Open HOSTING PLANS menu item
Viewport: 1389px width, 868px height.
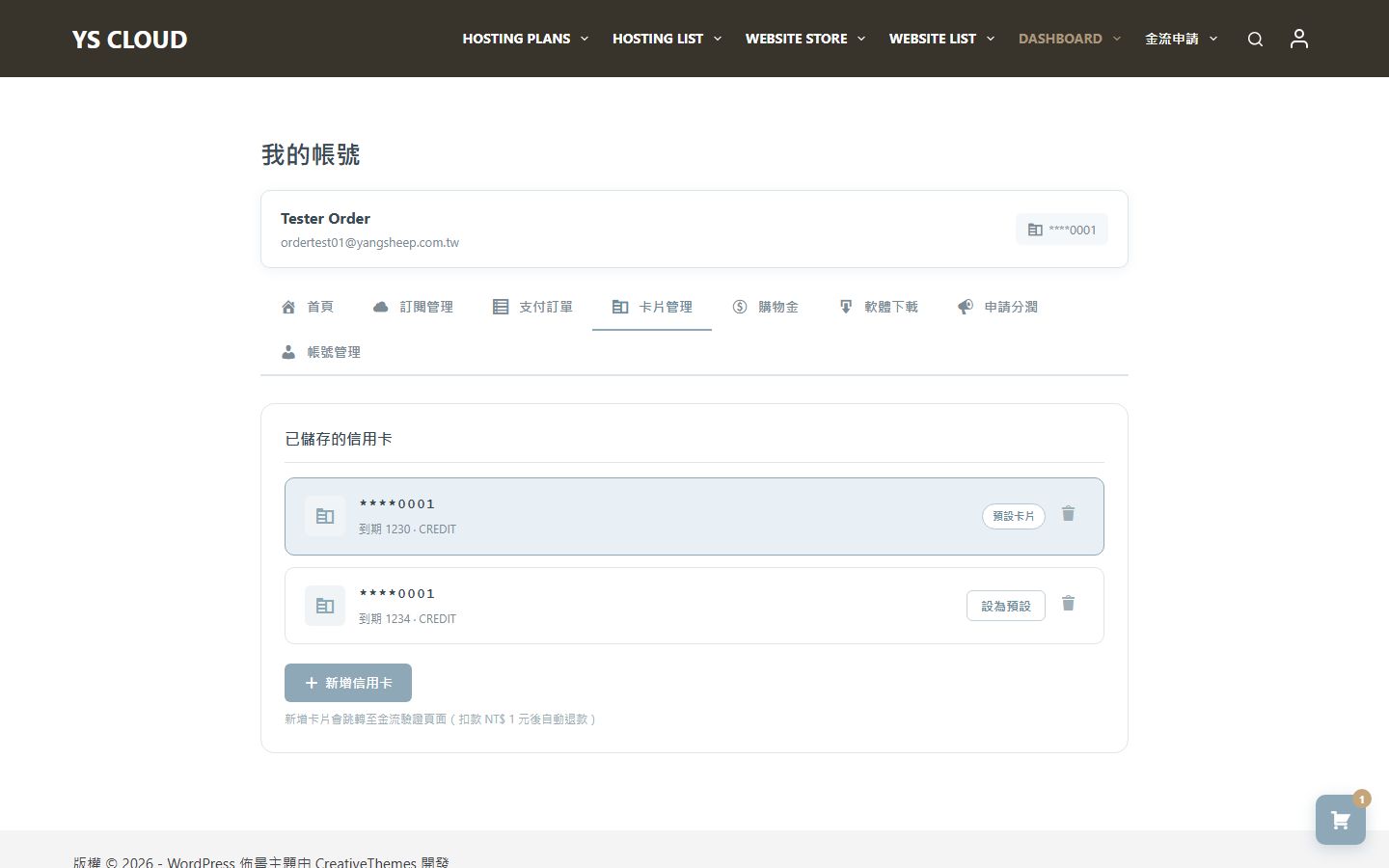tap(516, 39)
